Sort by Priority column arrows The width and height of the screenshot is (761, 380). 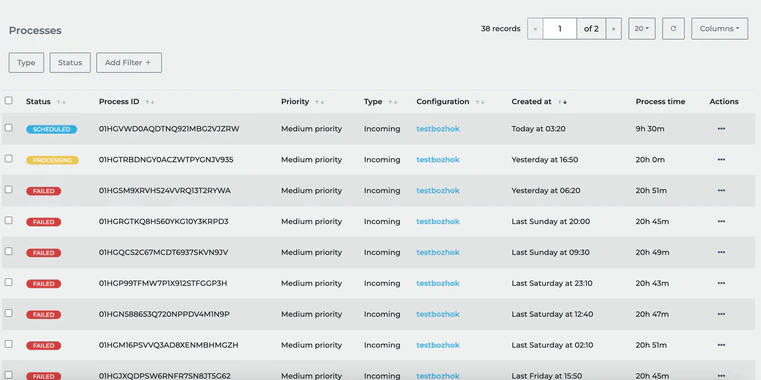[320, 102]
